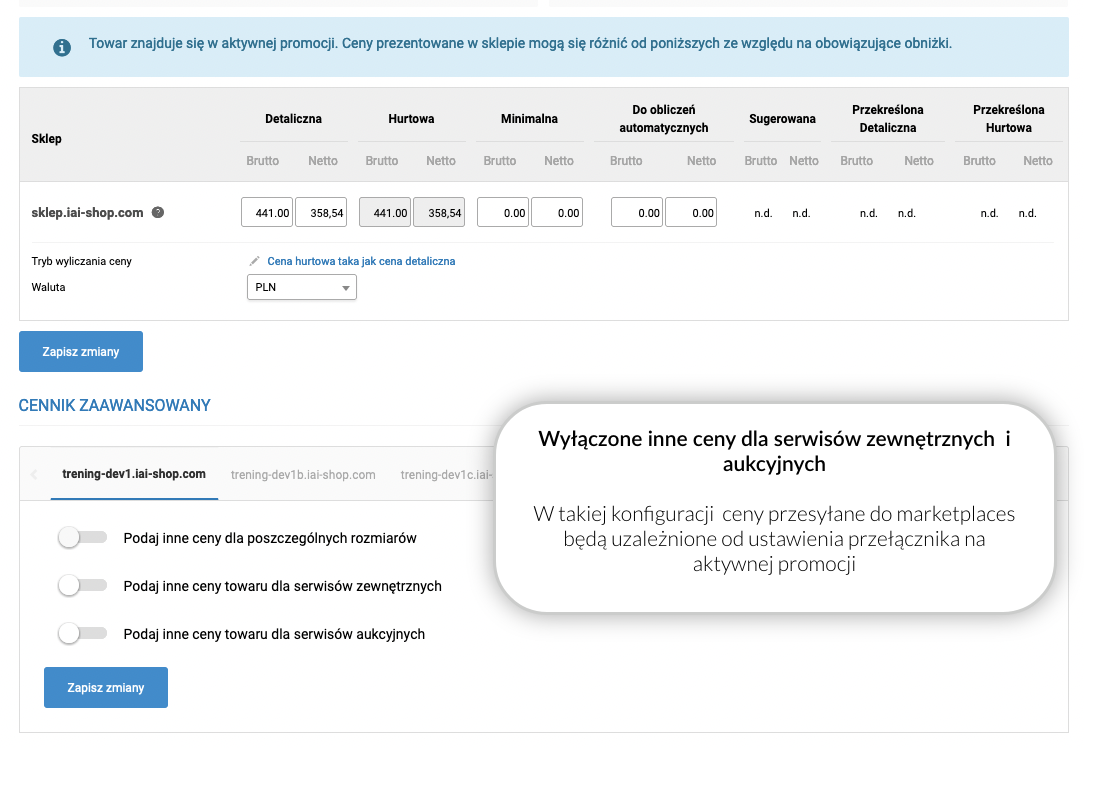Viewport: 1097px width, 802px height.
Task: Click the pencil icon by wholesale price mode
Action: (255, 261)
